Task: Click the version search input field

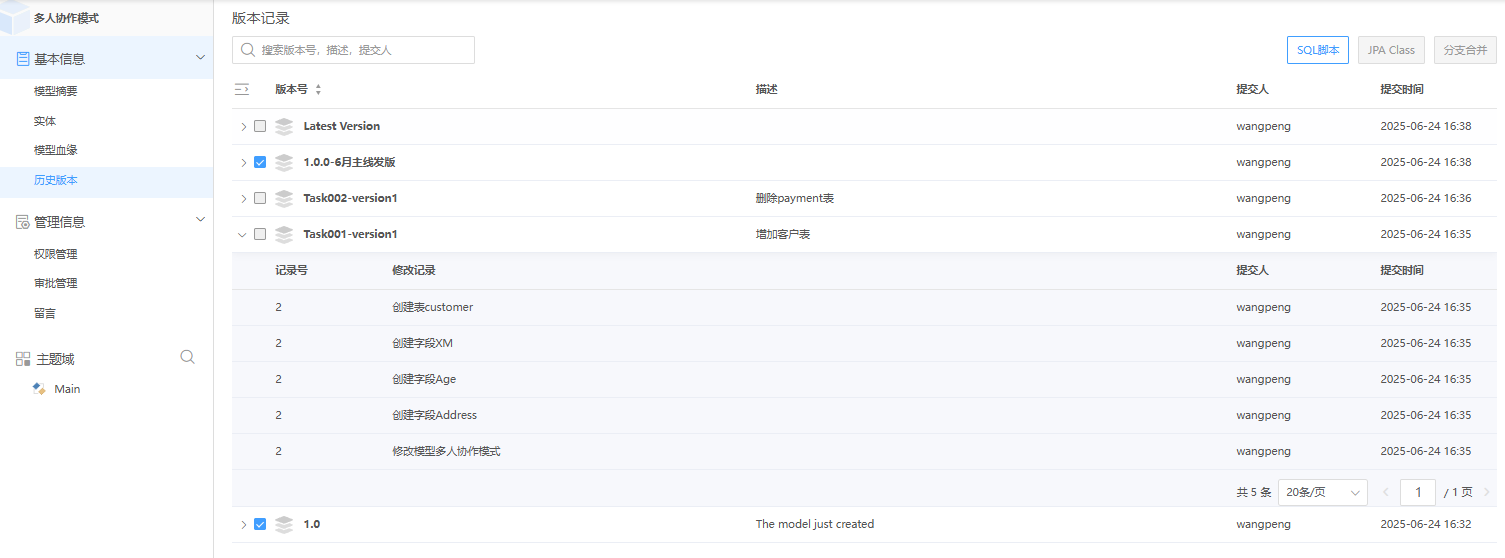Action: pos(353,50)
